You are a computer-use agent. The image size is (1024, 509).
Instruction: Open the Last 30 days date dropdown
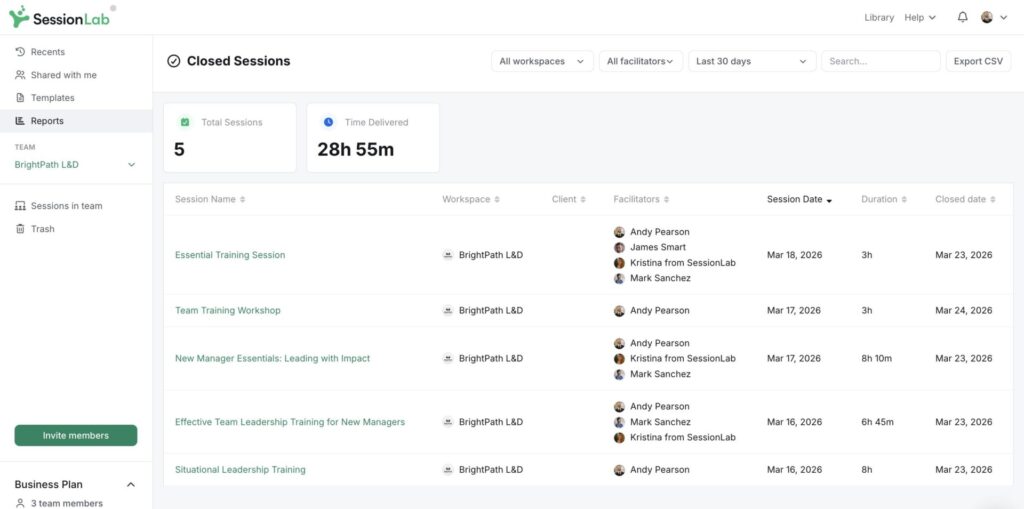752,61
